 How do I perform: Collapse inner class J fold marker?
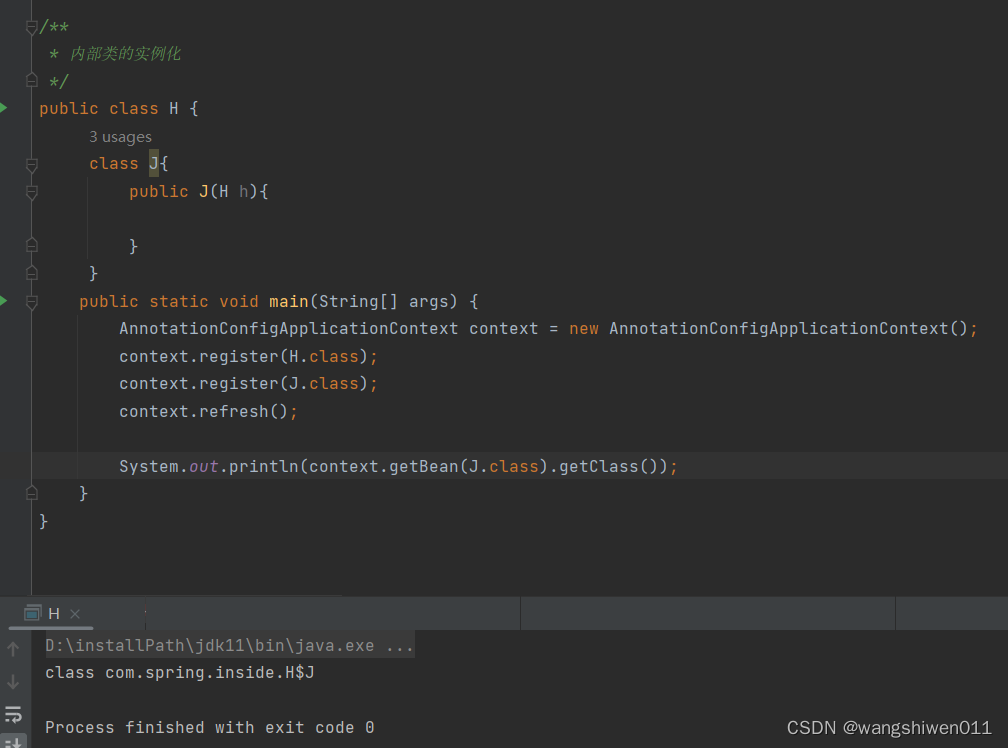coord(32,165)
